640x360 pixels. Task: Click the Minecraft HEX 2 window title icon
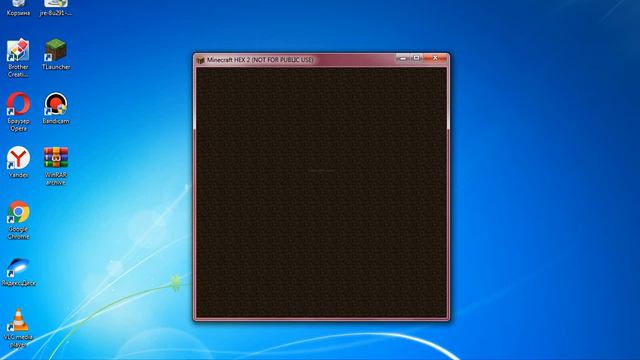pos(200,60)
